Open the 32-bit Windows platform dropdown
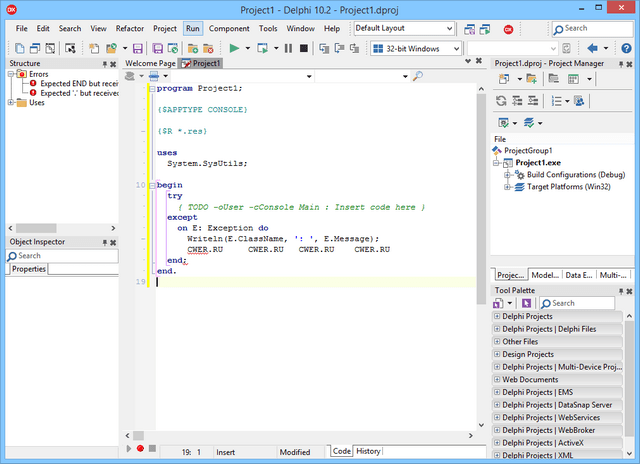 456,48
